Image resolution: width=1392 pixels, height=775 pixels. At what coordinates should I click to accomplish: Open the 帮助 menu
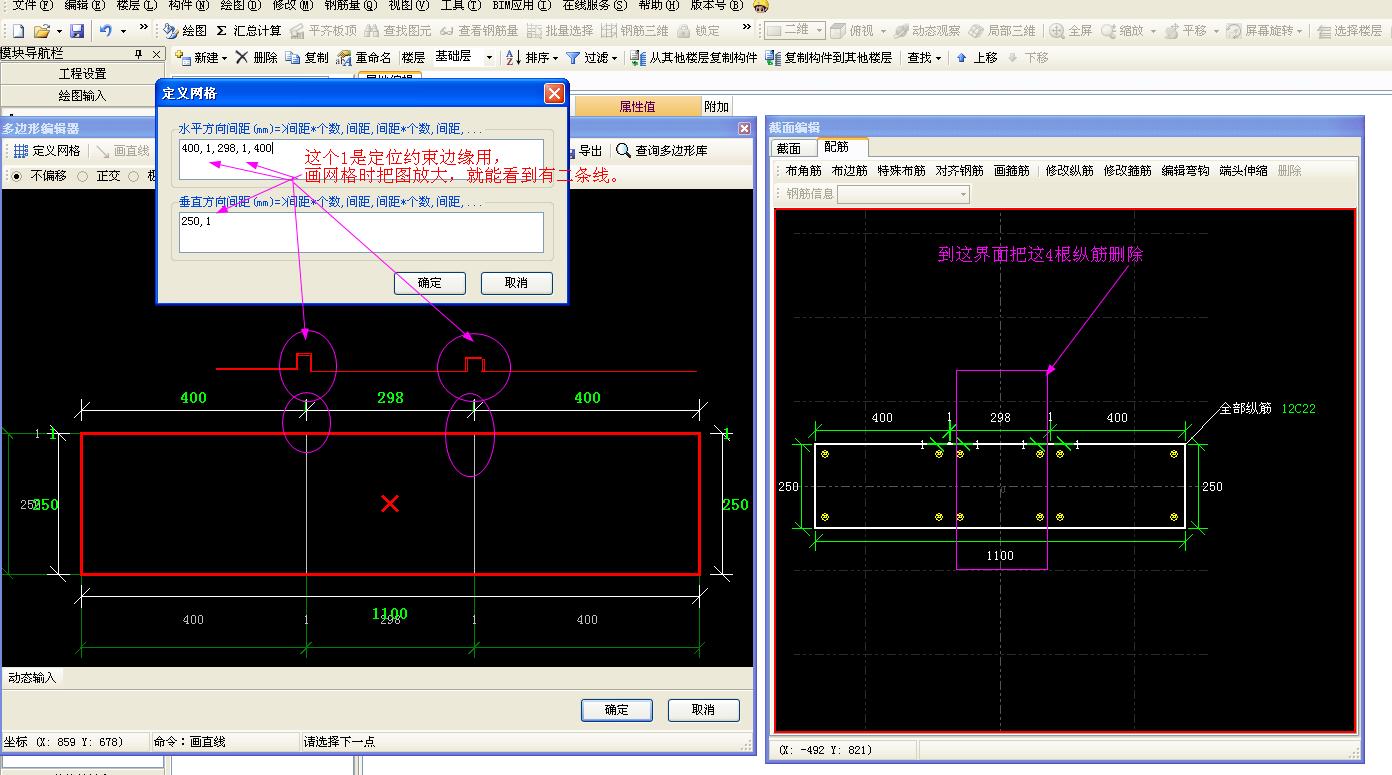point(658,6)
